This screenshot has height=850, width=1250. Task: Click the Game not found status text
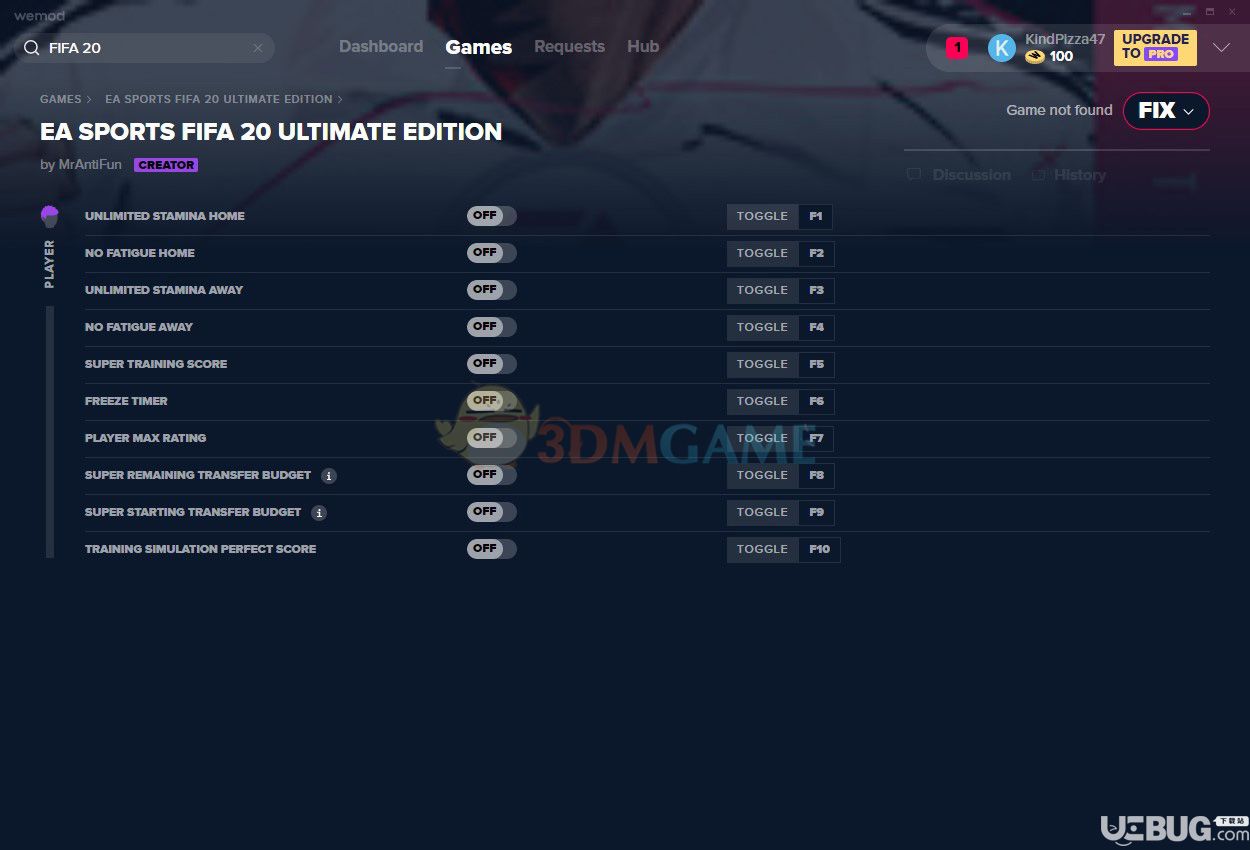pos(1059,110)
